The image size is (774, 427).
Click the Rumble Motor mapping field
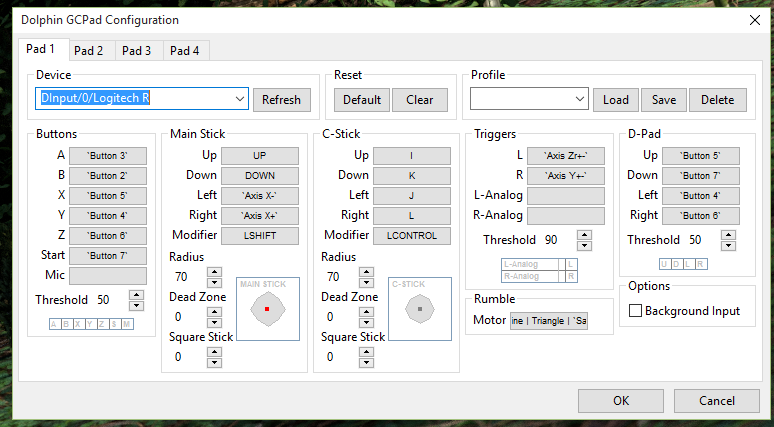[x=549, y=321]
